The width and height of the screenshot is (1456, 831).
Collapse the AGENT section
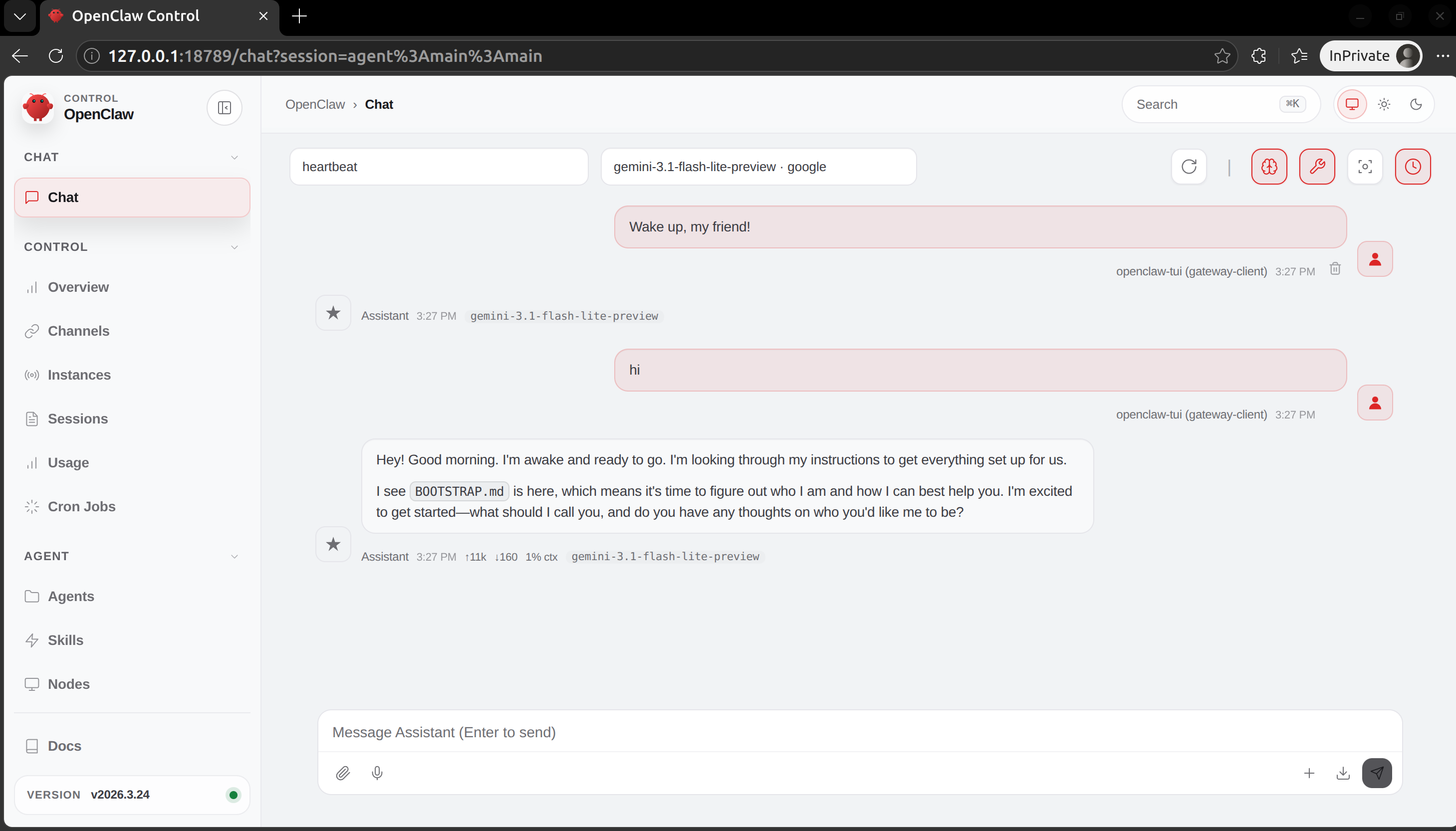point(234,556)
